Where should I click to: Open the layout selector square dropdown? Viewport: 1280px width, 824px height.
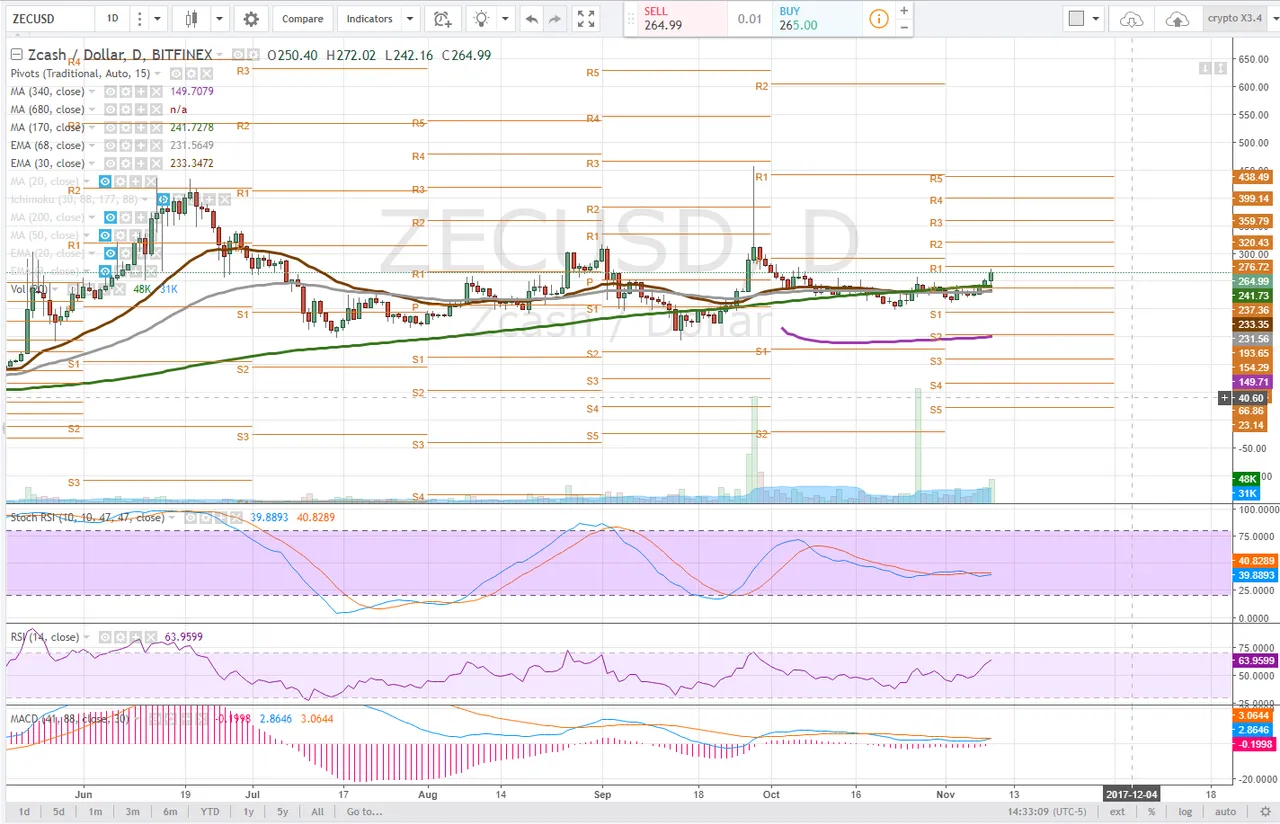tap(1083, 19)
